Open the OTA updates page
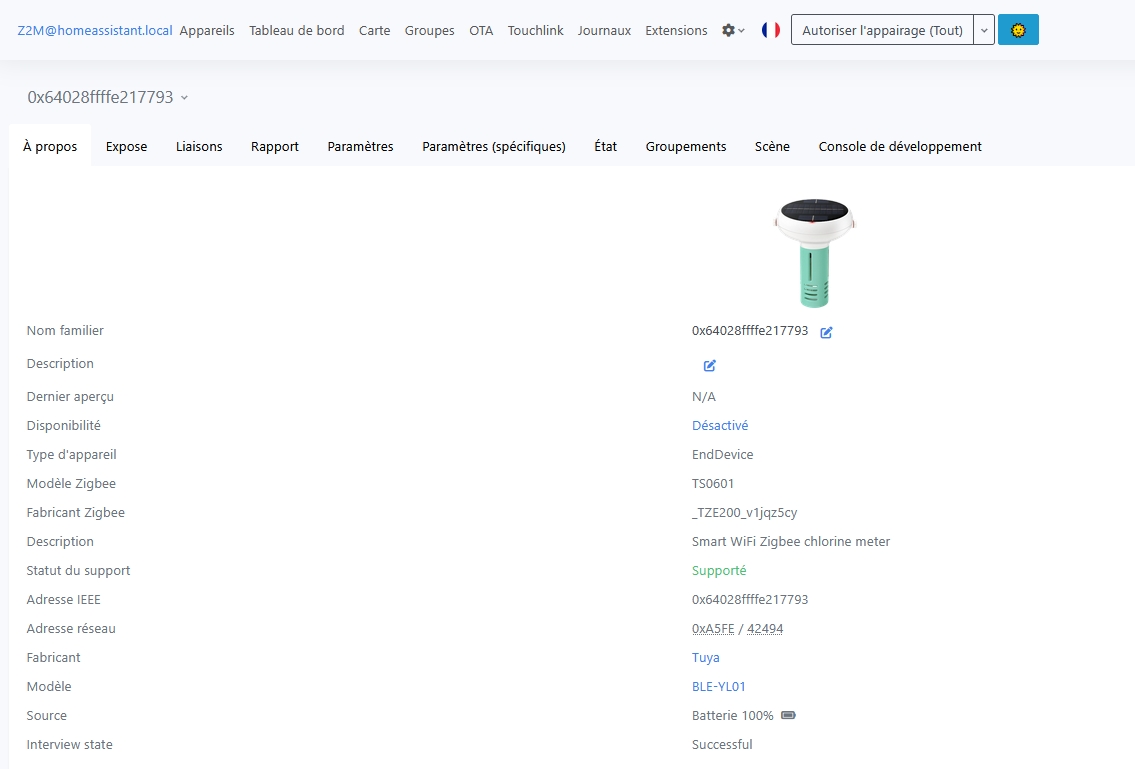 pos(481,30)
